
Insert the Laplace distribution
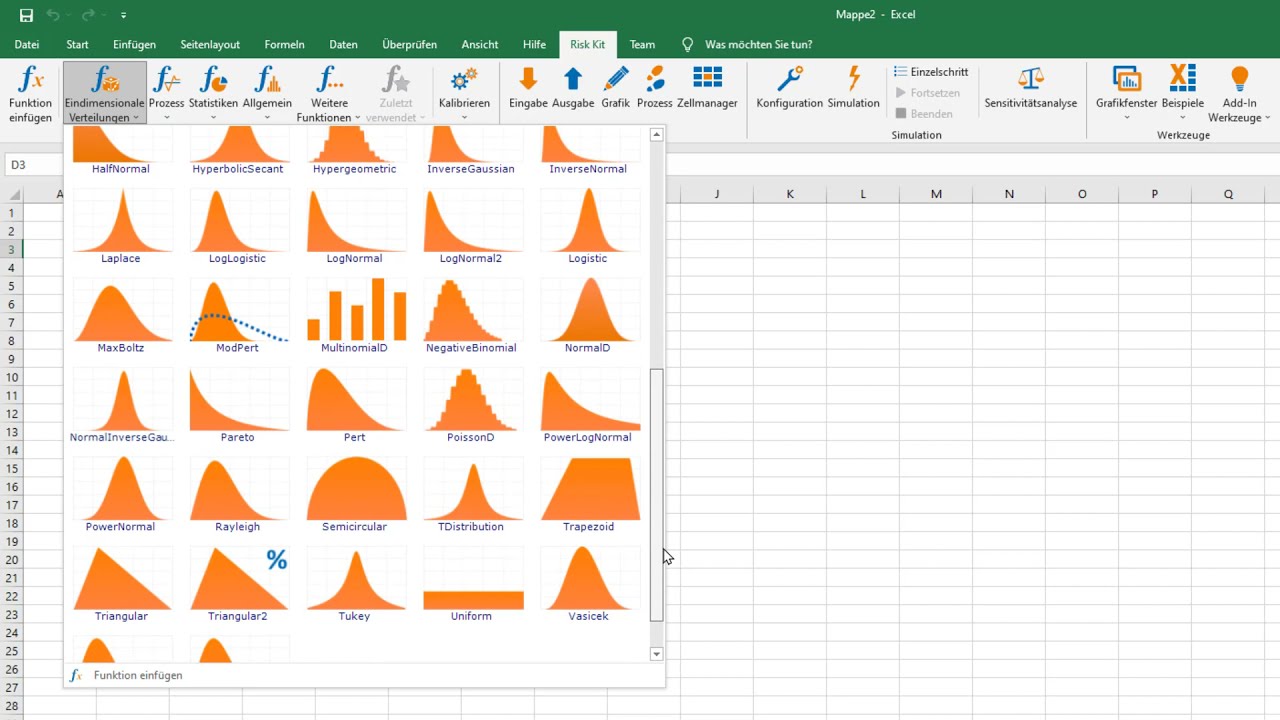point(121,228)
